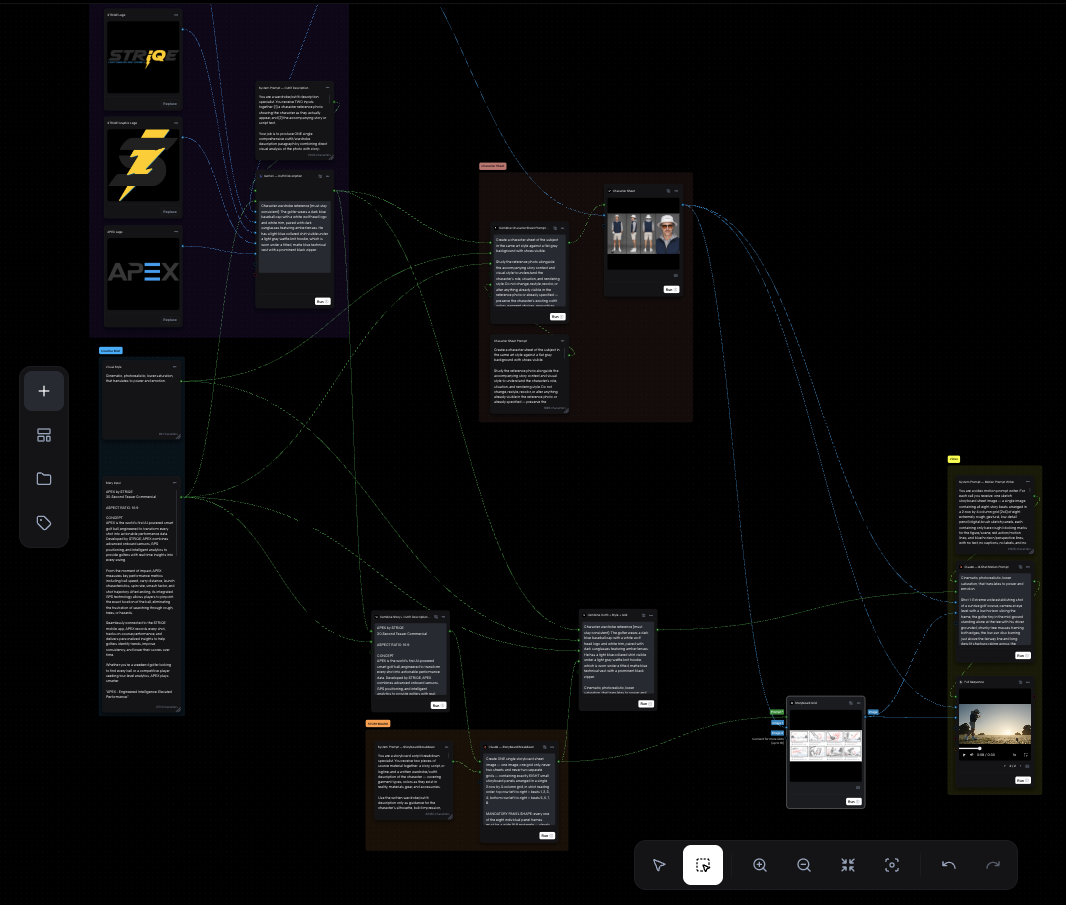Viewport: 1066px width, 905px height.
Task: Open the options menu on Storyboard Grid node
Action: pyautogui.click(x=859, y=703)
